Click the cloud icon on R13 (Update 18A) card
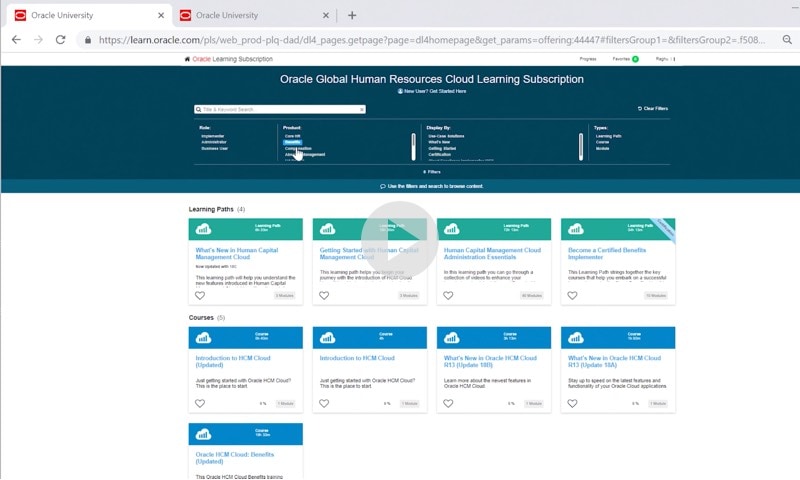The image size is (800, 480). (576, 338)
